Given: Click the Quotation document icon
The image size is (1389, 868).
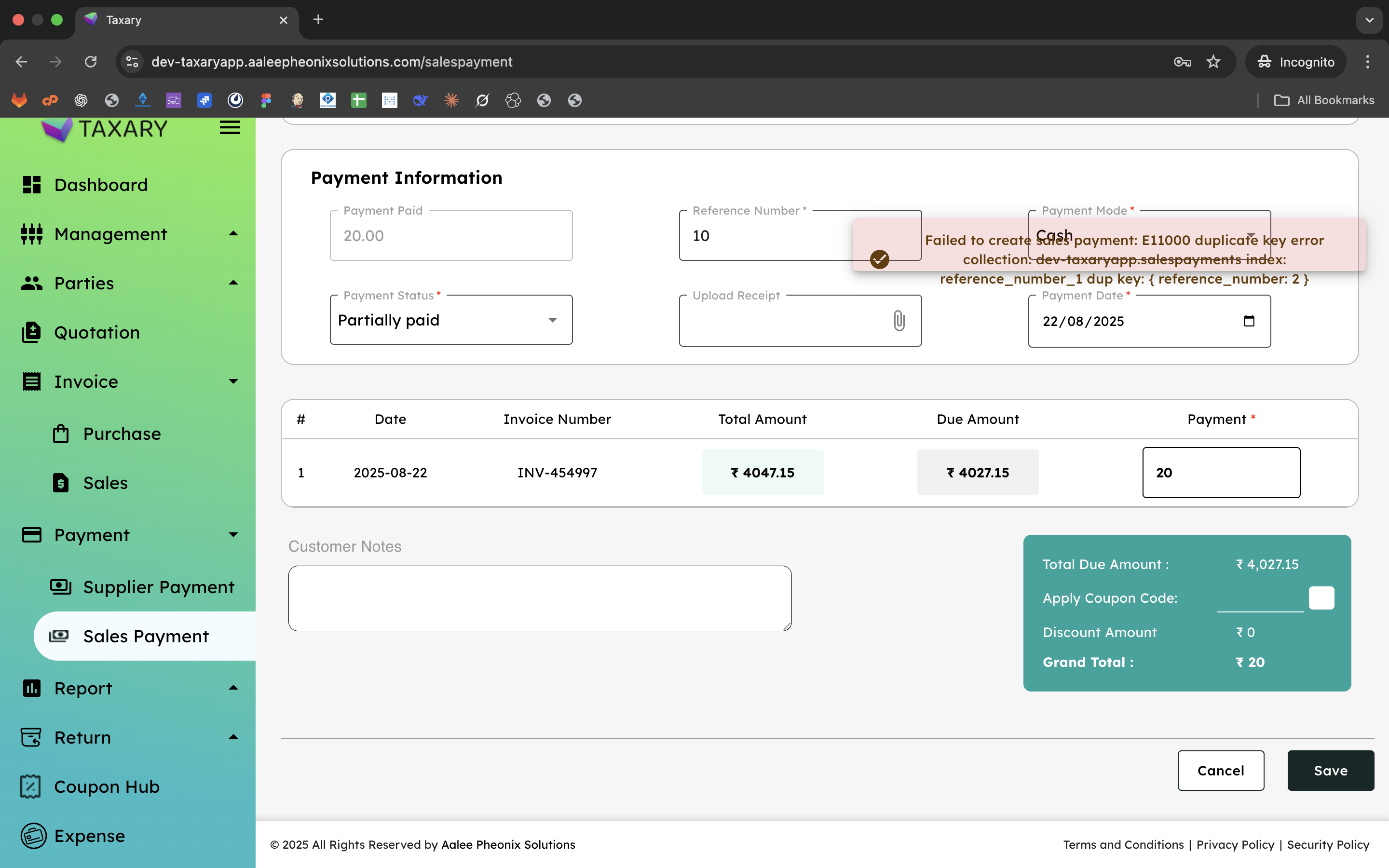Looking at the screenshot, I should [31, 332].
